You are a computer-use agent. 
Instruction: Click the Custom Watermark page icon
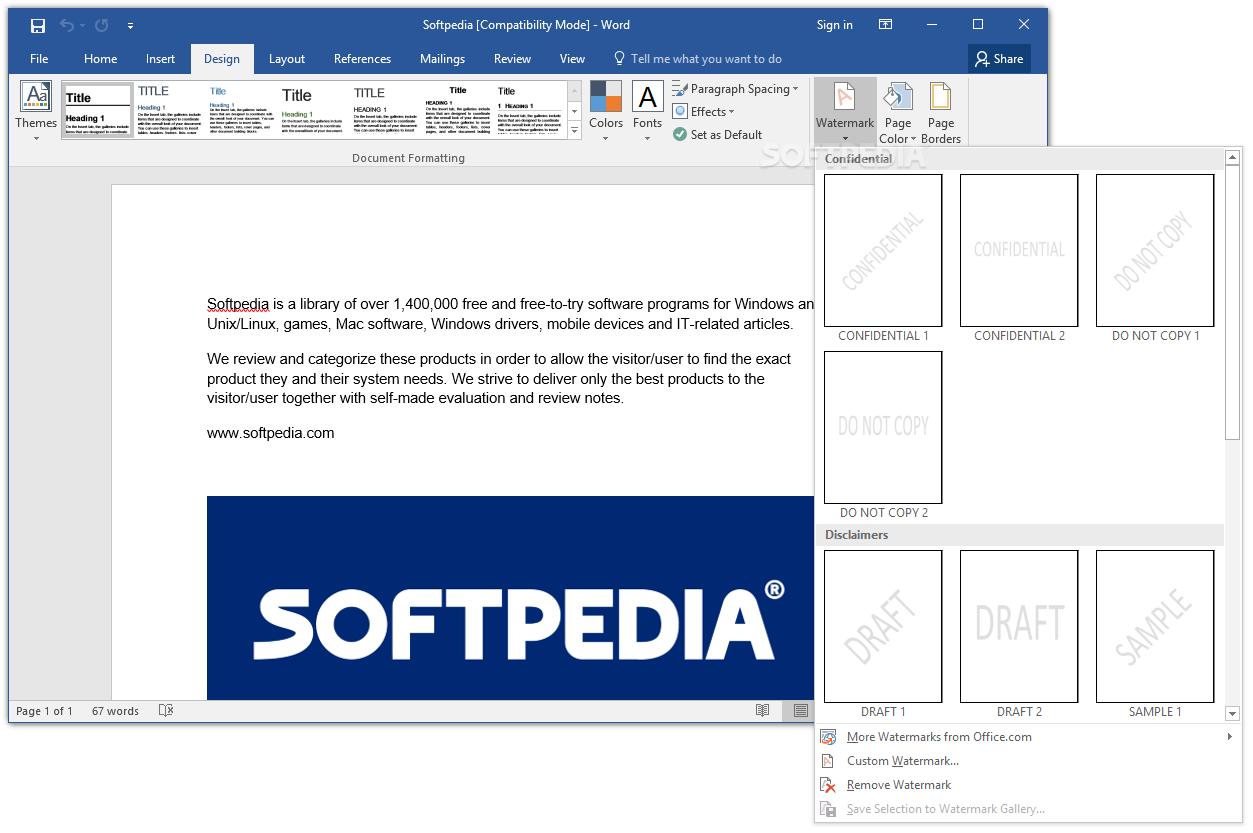827,761
